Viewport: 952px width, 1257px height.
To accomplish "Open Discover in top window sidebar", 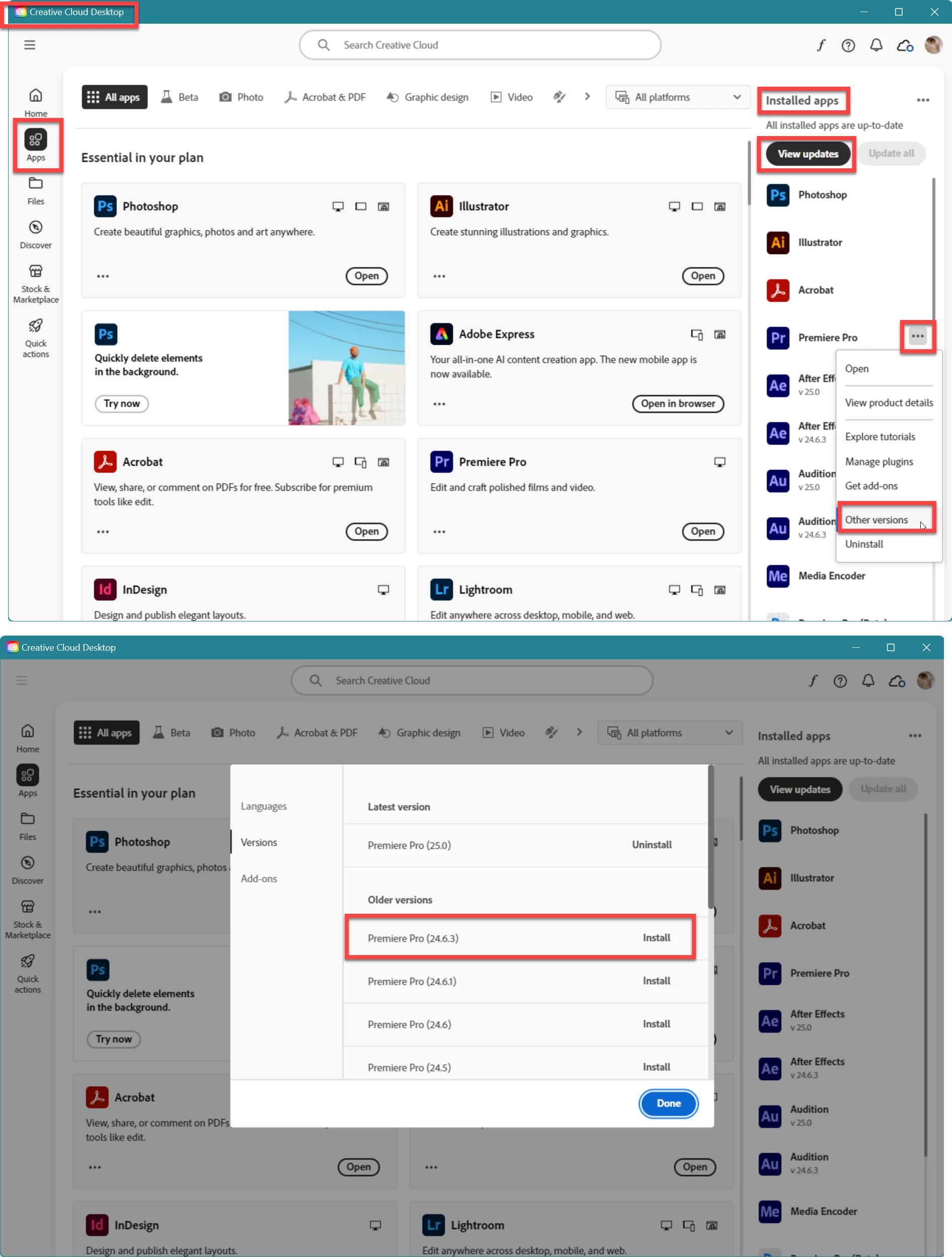I will click(x=36, y=234).
